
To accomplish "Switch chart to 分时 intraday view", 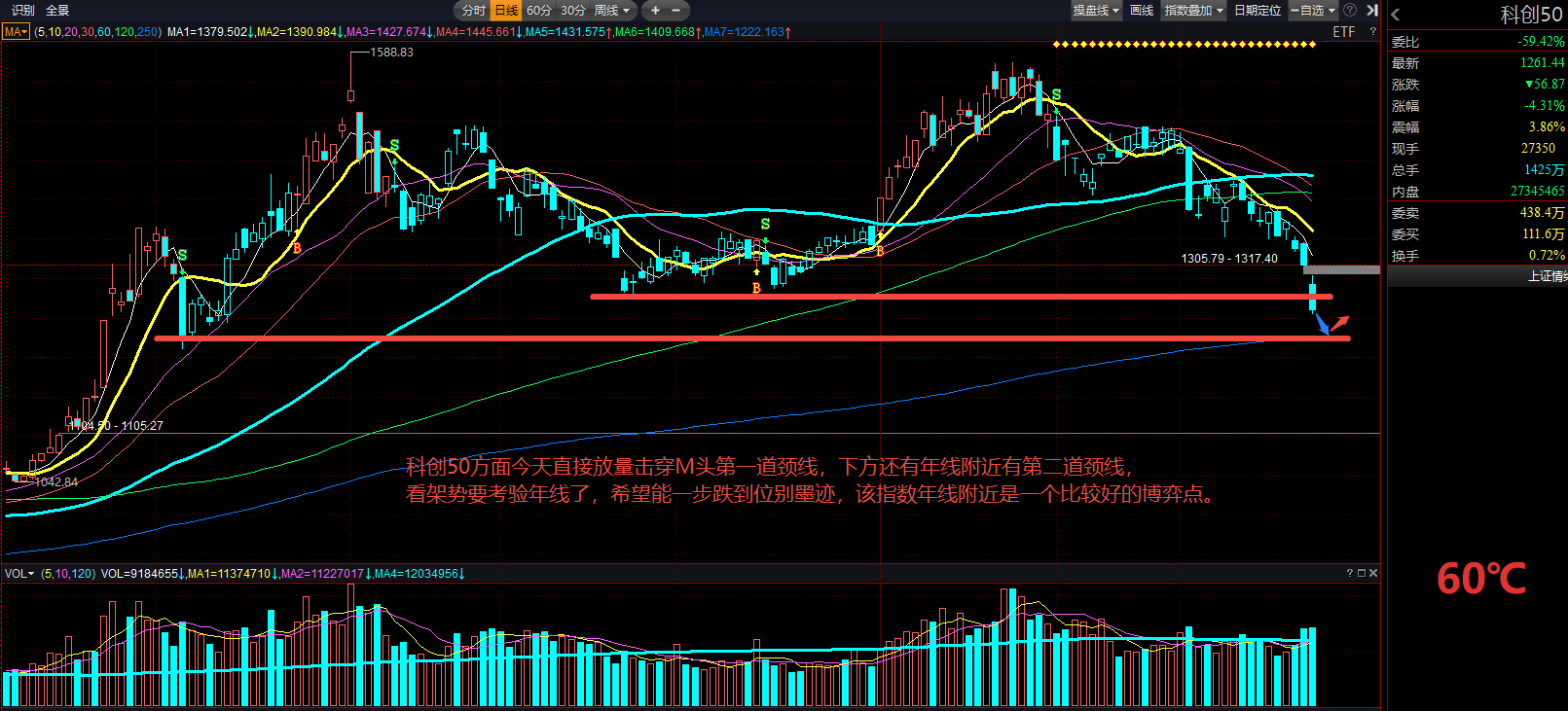I will point(473,11).
